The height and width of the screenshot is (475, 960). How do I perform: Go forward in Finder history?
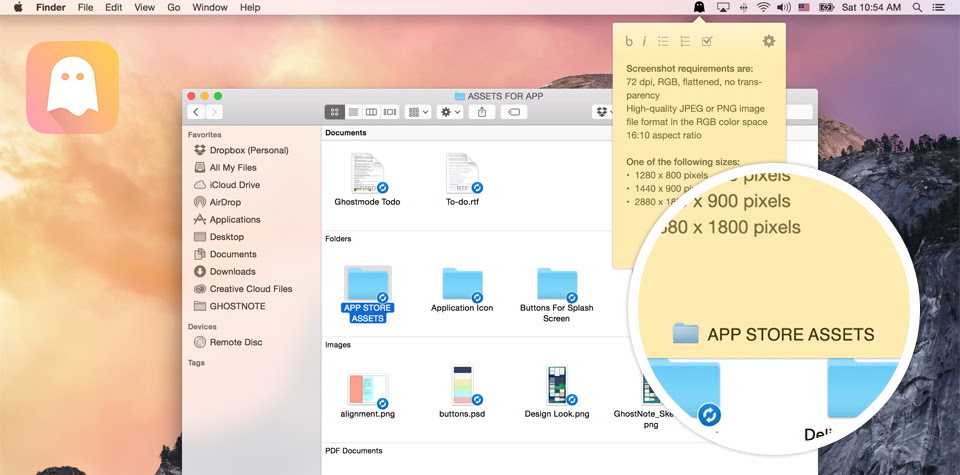point(214,112)
